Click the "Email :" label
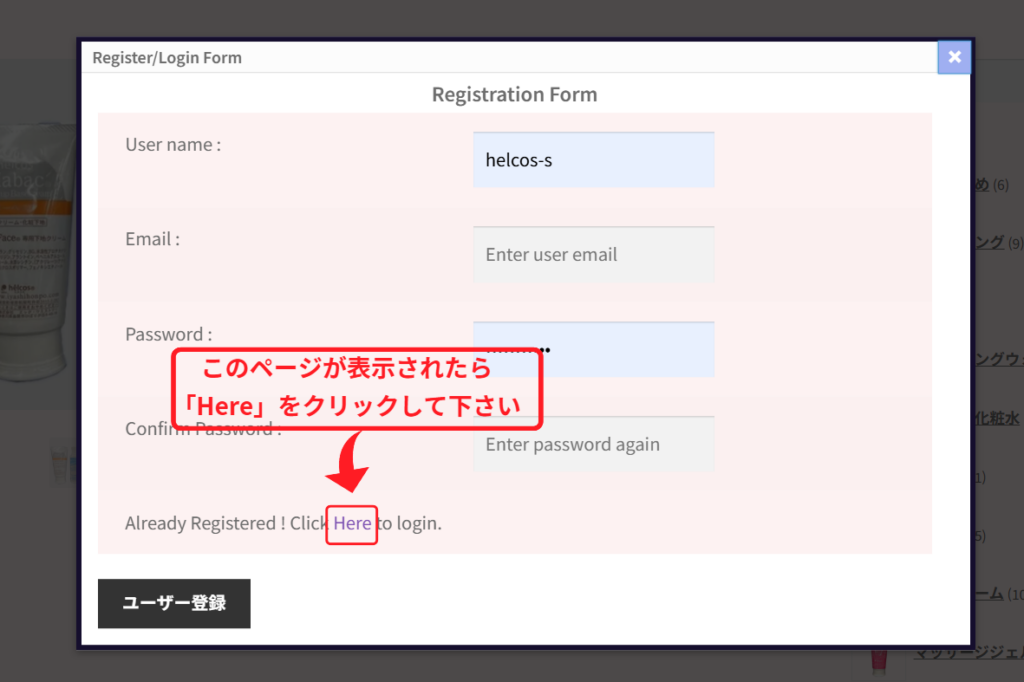This screenshot has width=1024, height=682. (x=152, y=240)
